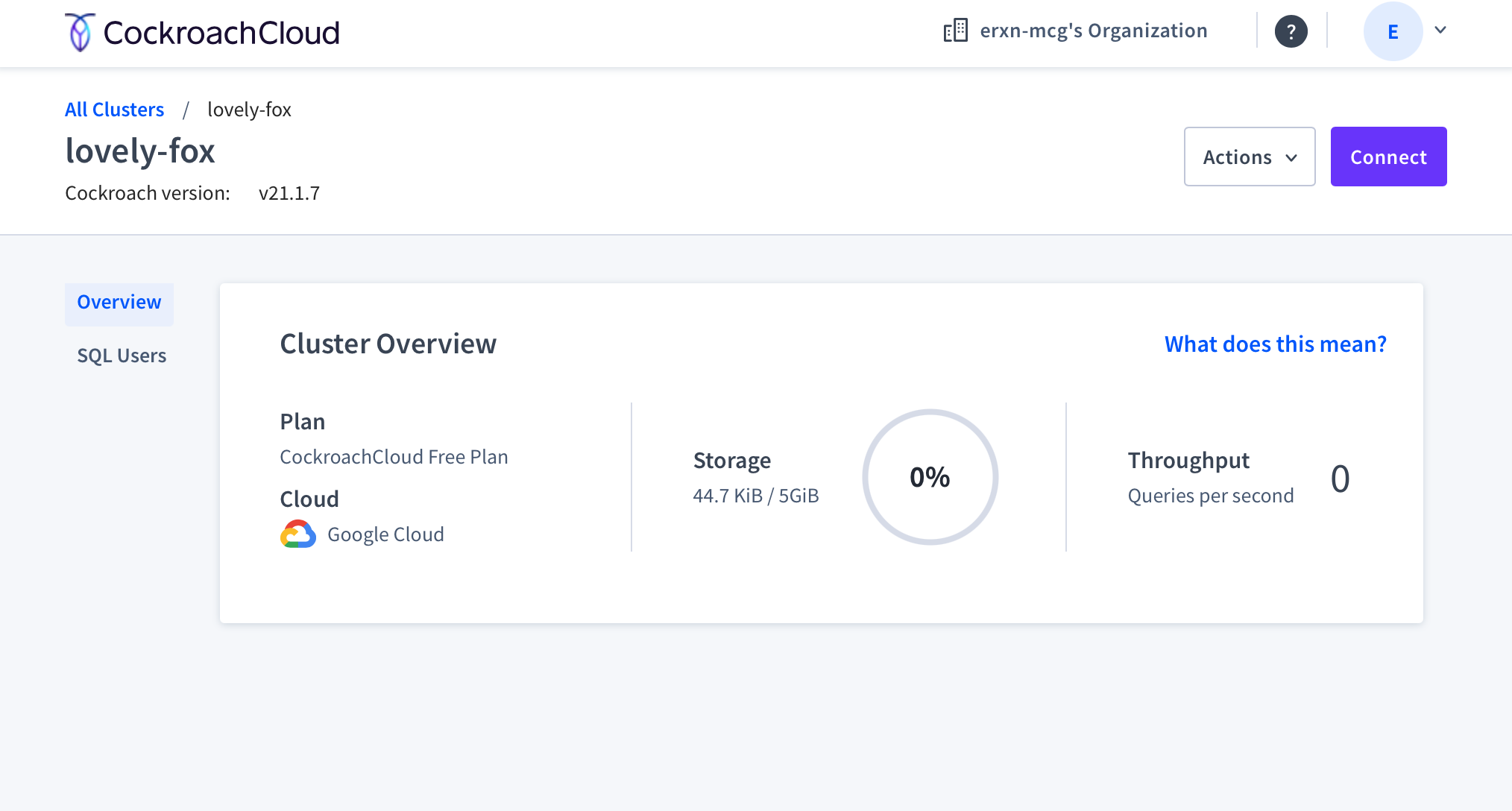Image resolution: width=1512 pixels, height=811 pixels.
Task: Open the 'What does this mean?' link
Action: pyautogui.click(x=1275, y=344)
